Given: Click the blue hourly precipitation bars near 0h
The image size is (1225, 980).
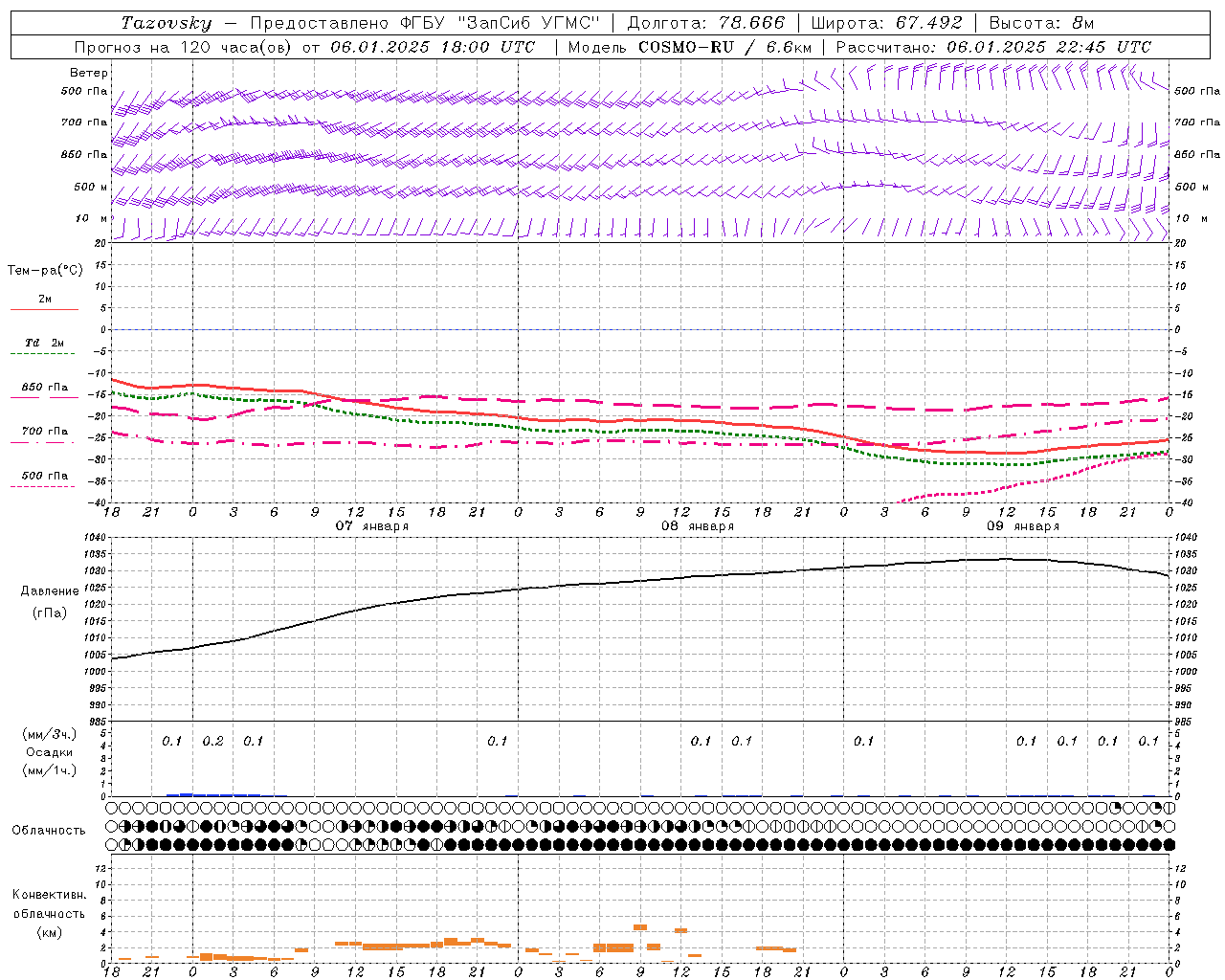Looking at the screenshot, I should (212, 794).
